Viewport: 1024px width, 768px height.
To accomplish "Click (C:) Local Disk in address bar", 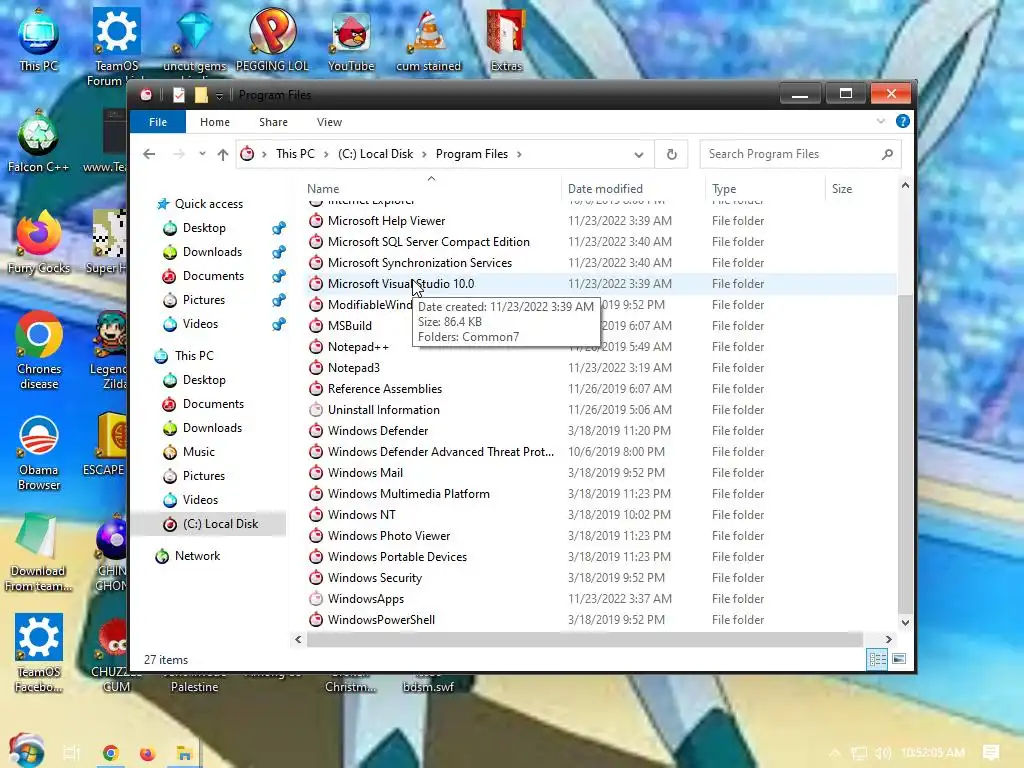I will point(375,154).
